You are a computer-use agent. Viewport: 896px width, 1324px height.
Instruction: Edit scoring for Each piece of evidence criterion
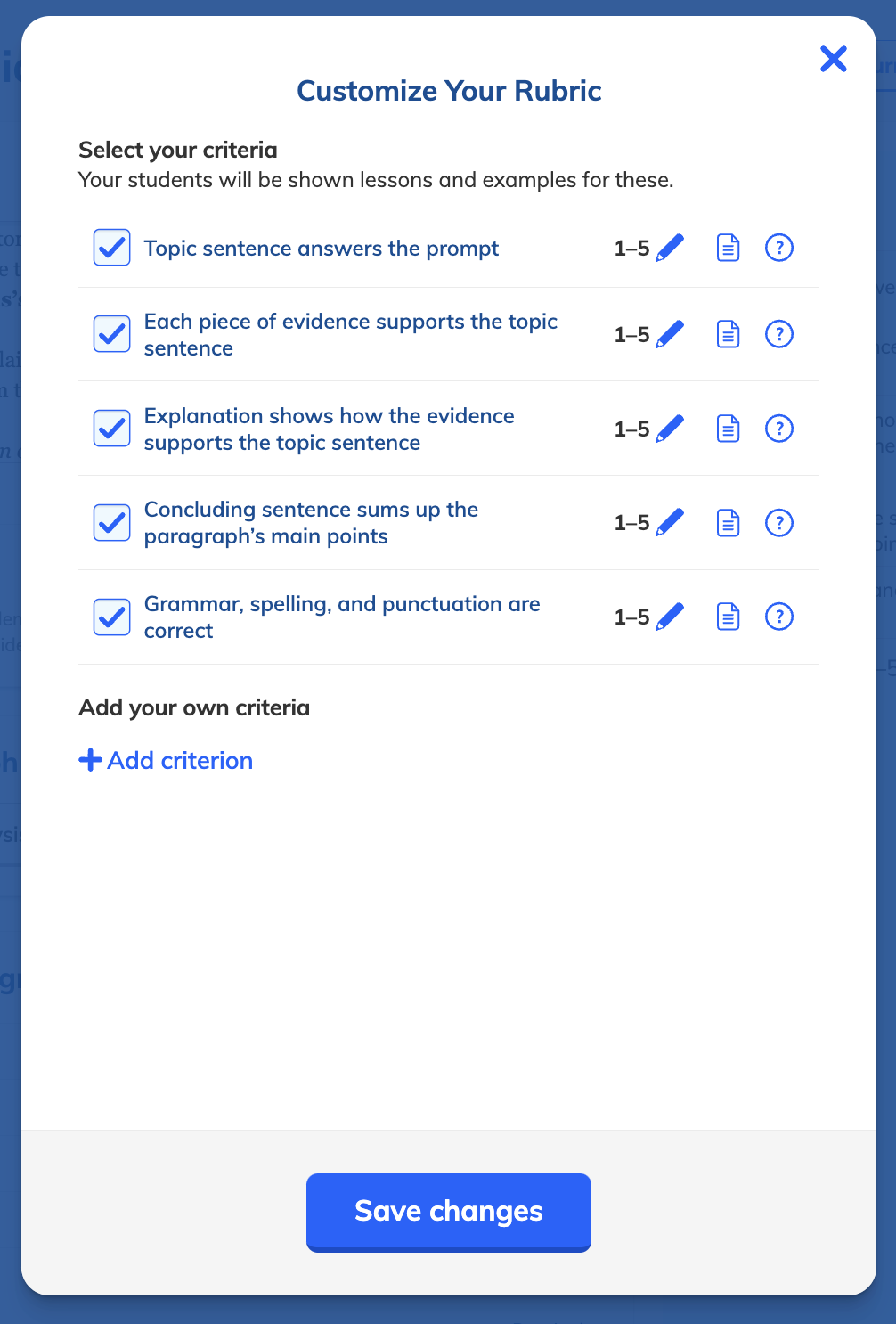tap(672, 334)
